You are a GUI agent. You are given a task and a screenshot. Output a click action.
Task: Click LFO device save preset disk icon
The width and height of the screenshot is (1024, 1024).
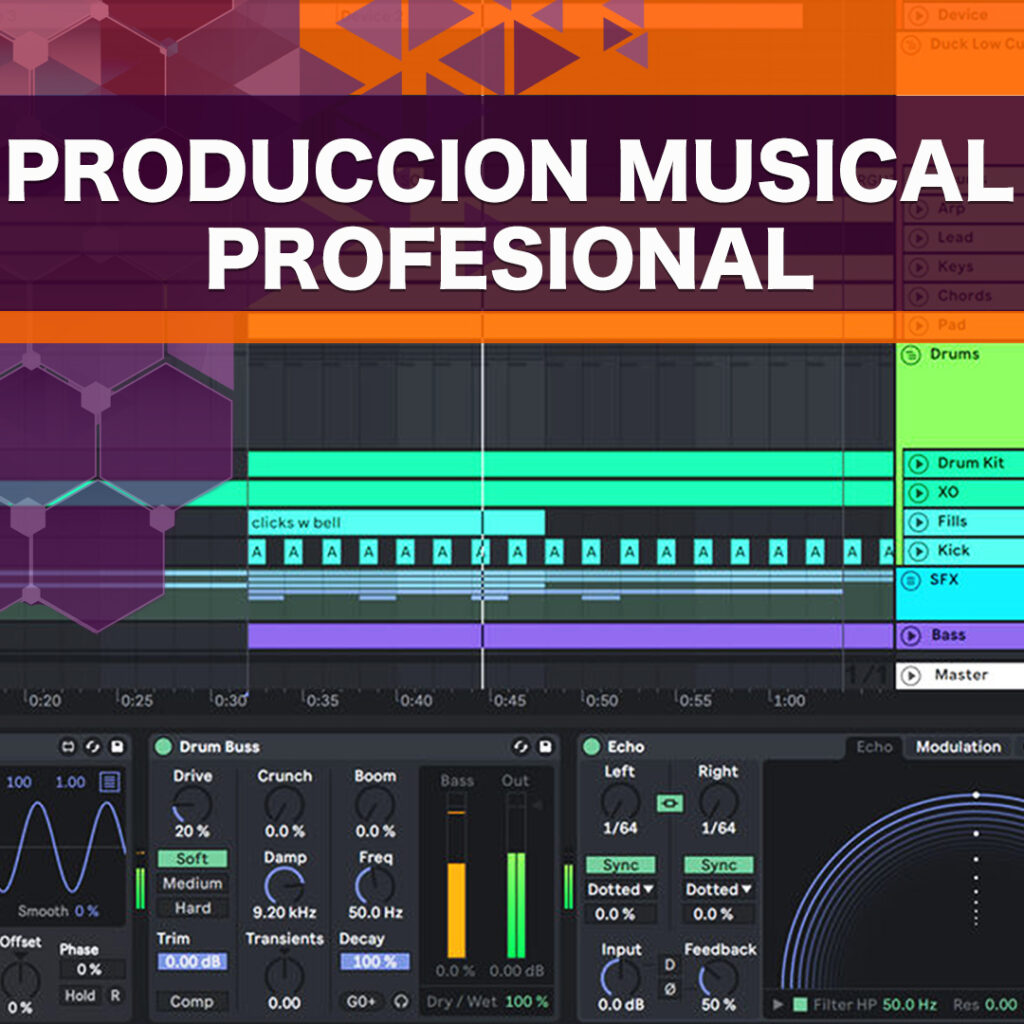(117, 746)
